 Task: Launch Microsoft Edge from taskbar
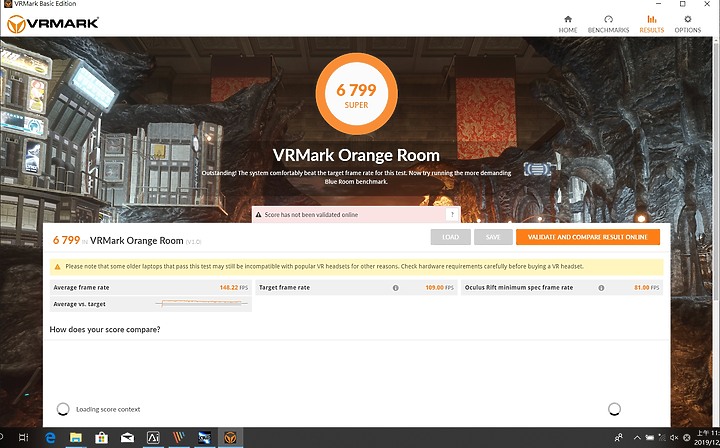tap(50, 438)
